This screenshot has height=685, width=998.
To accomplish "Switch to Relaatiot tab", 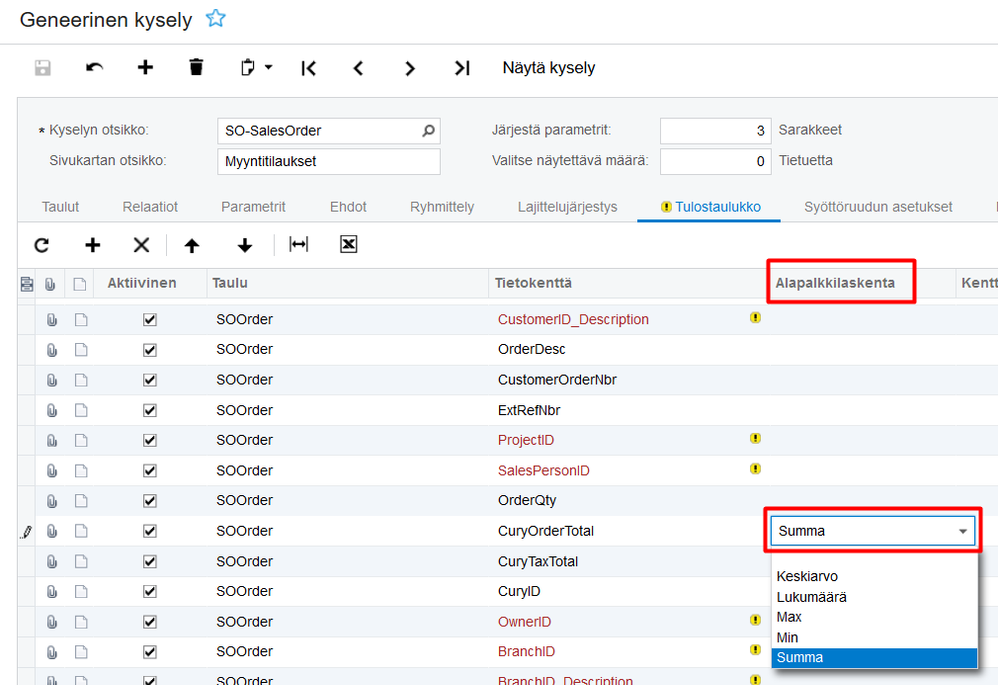I will pyautogui.click(x=150, y=207).
